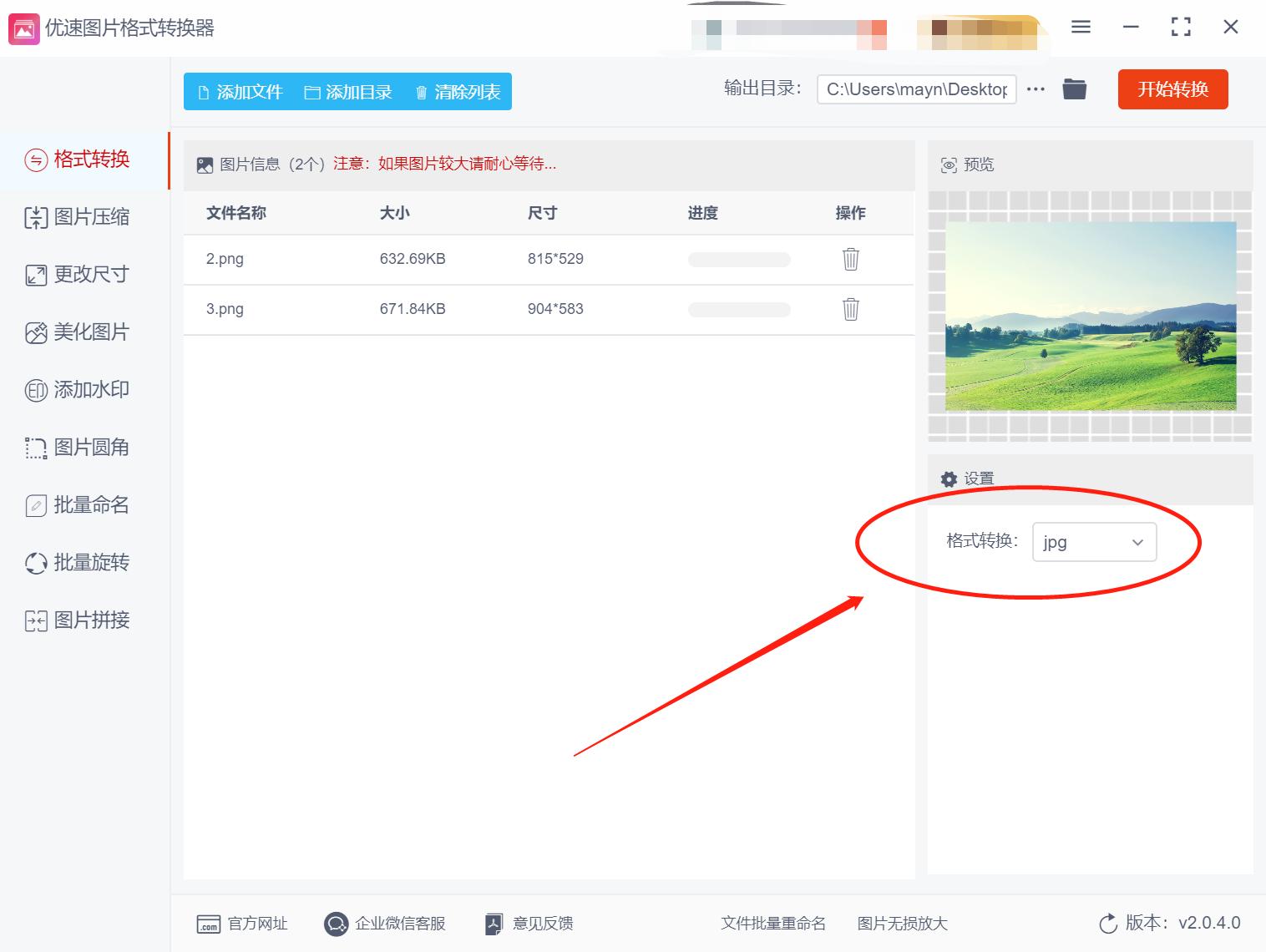1266x952 pixels.
Task: Open the output folder browser icon
Action: (x=1075, y=89)
